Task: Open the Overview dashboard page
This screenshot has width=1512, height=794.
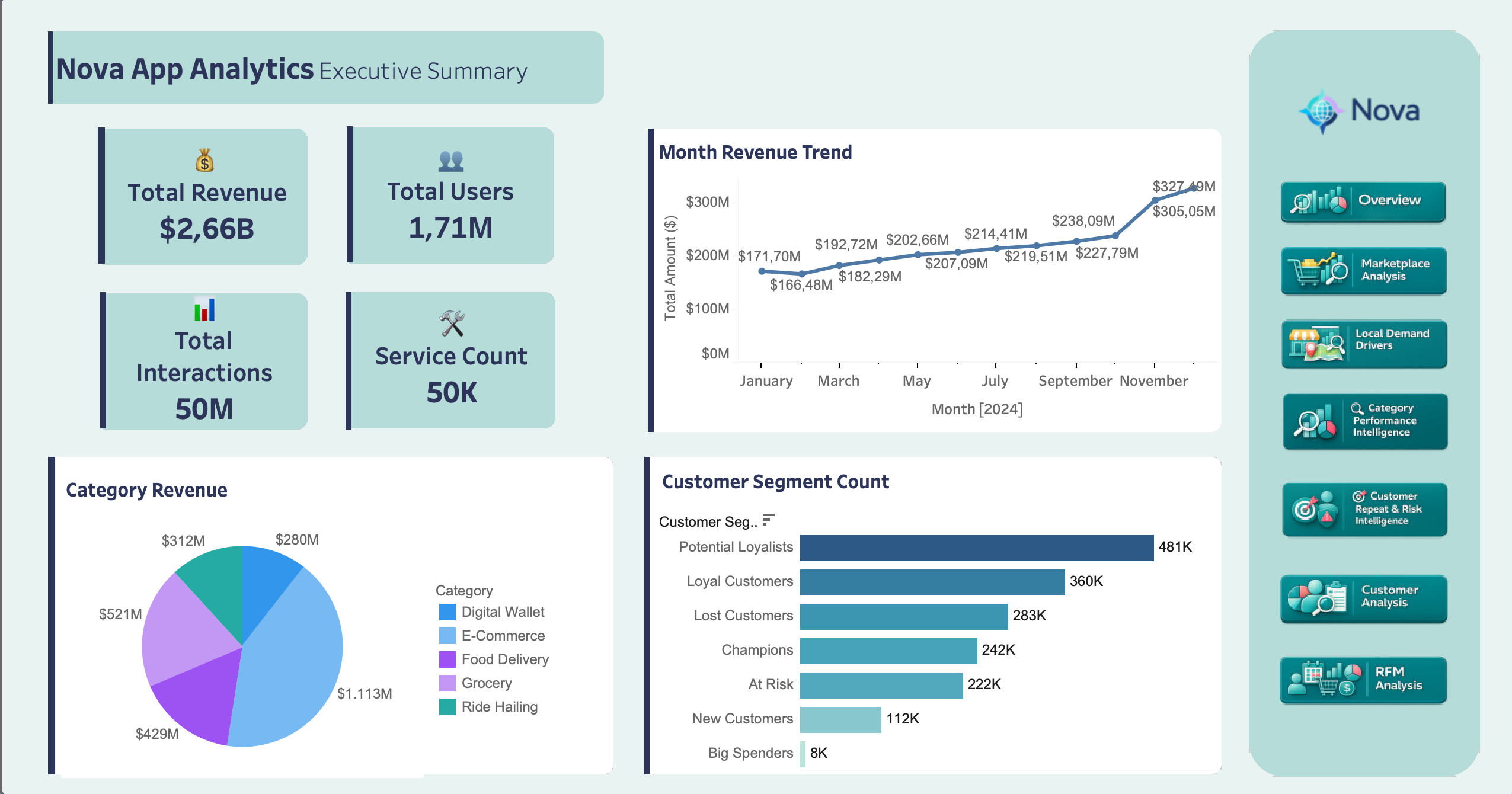Action: (1363, 201)
